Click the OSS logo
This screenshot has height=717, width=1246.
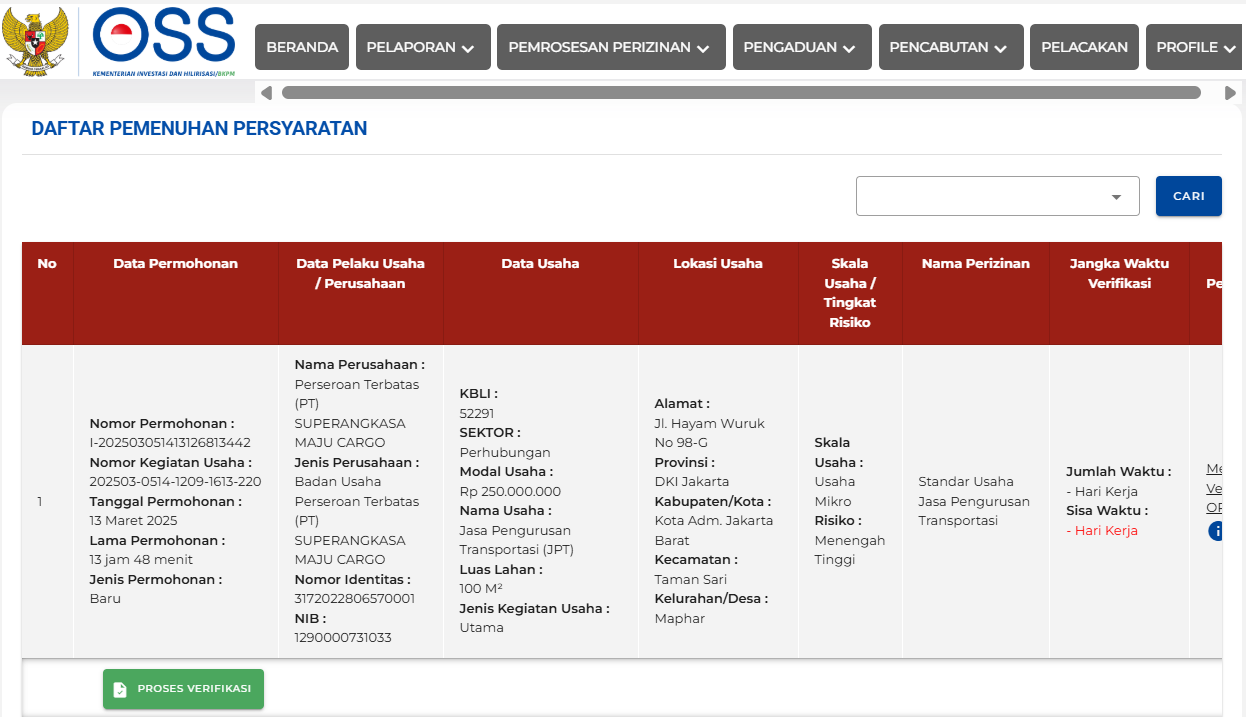click(x=163, y=40)
